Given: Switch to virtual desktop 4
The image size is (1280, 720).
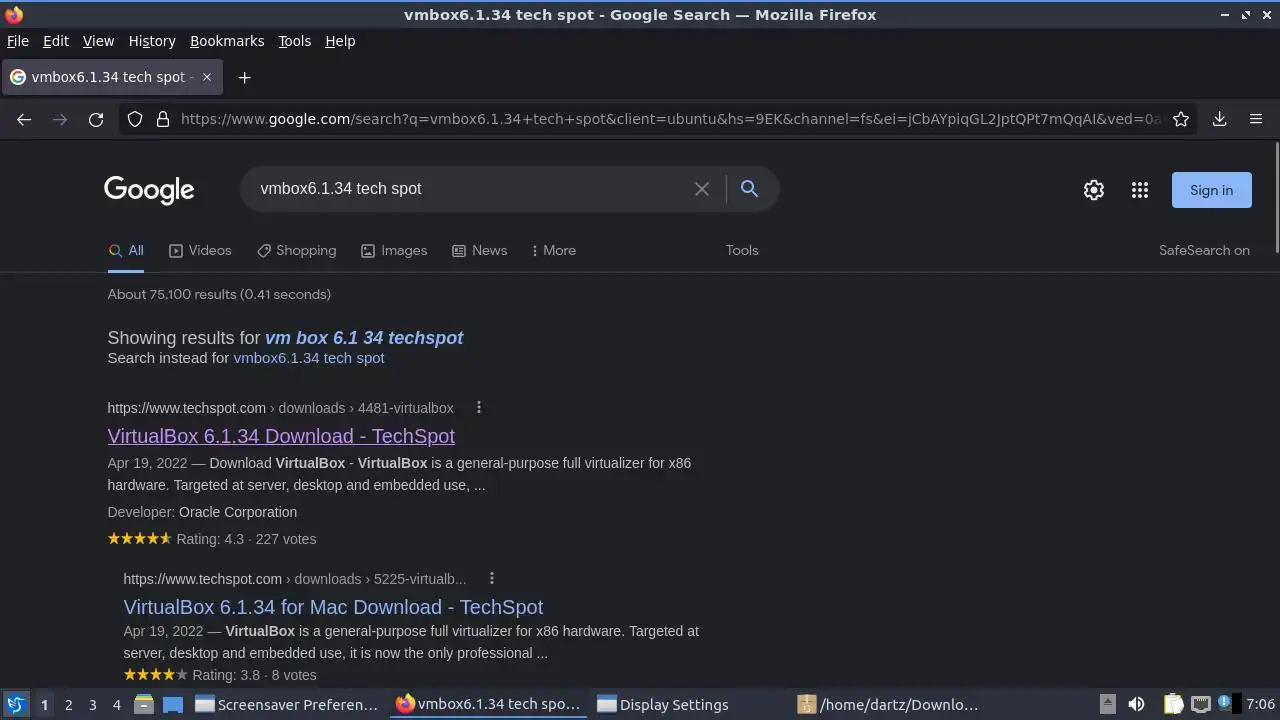Looking at the screenshot, I should [x=116, y=704].
